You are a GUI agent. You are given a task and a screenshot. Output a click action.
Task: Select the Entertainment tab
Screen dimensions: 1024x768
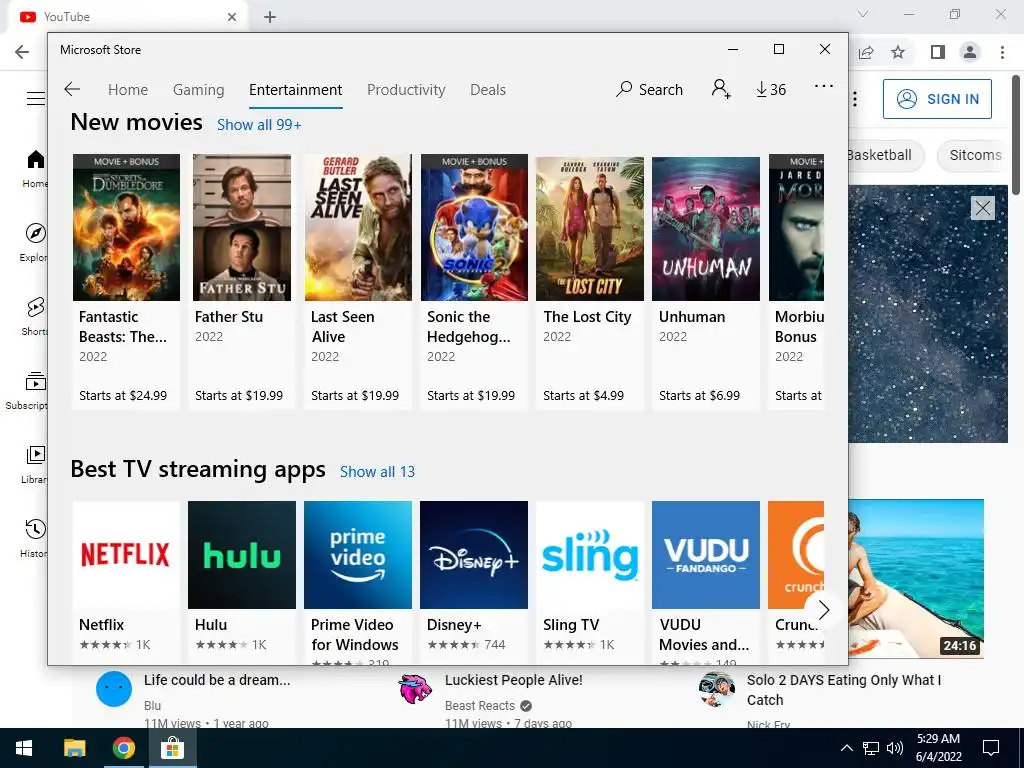(x=295, y=89)
